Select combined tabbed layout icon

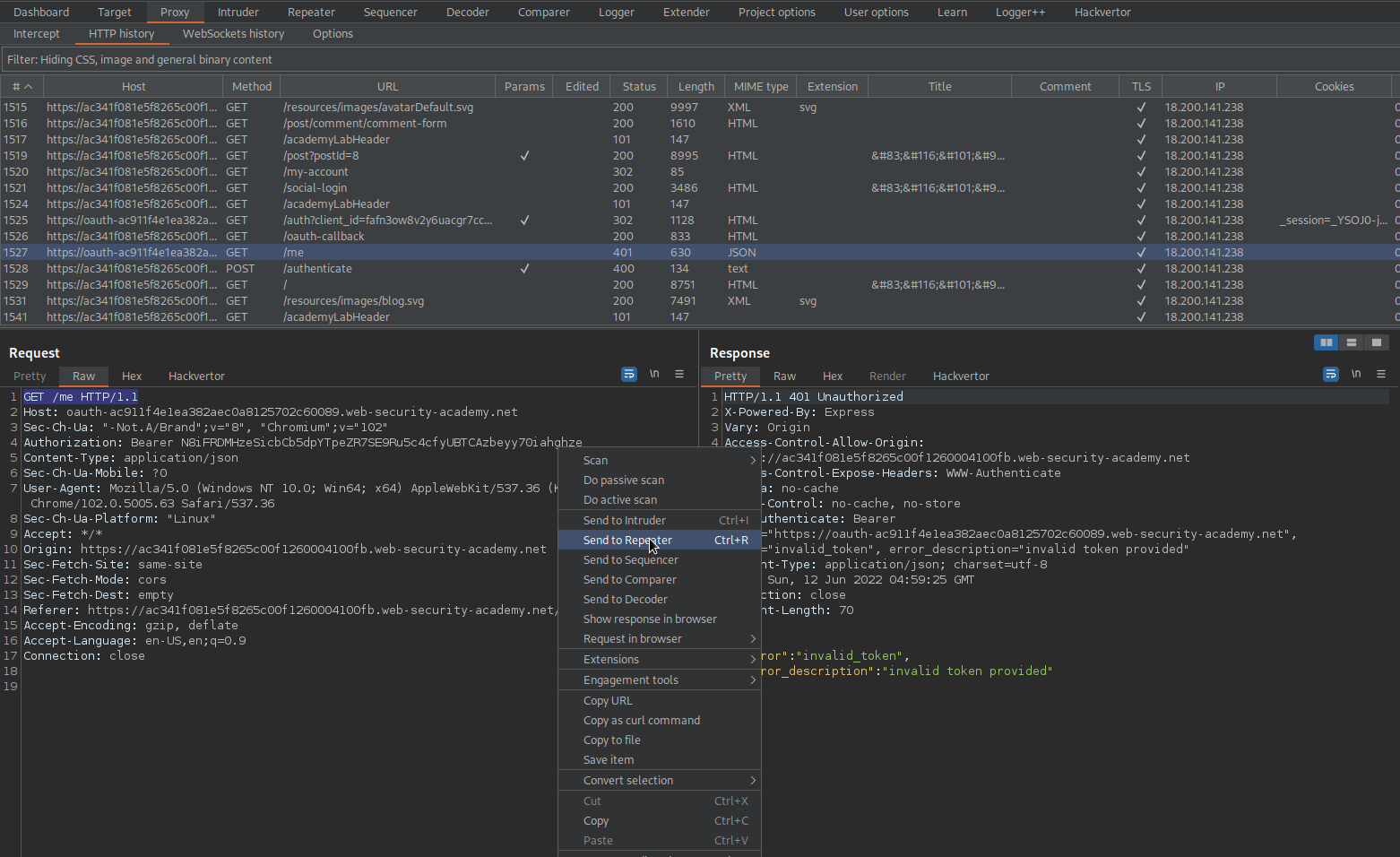click(1377, 342)
